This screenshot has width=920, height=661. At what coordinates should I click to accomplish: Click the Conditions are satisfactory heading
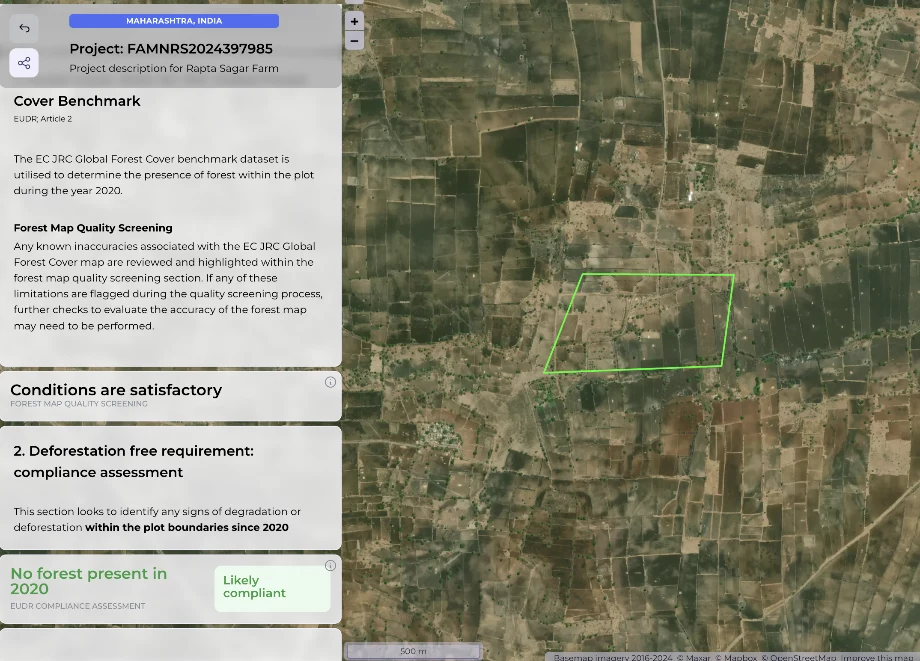(116, 390)
